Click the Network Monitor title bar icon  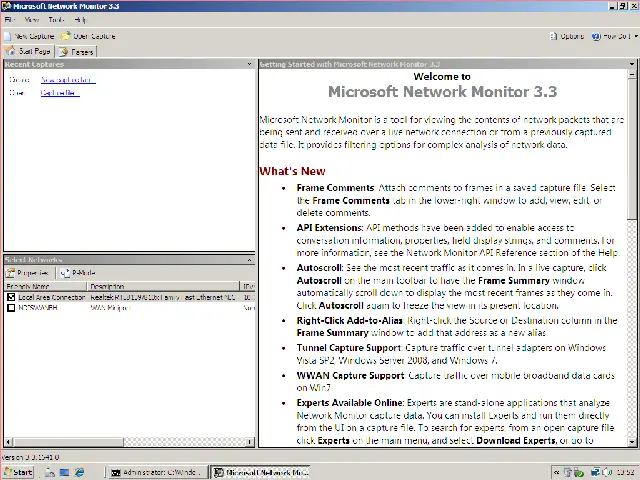pos(6,6)
